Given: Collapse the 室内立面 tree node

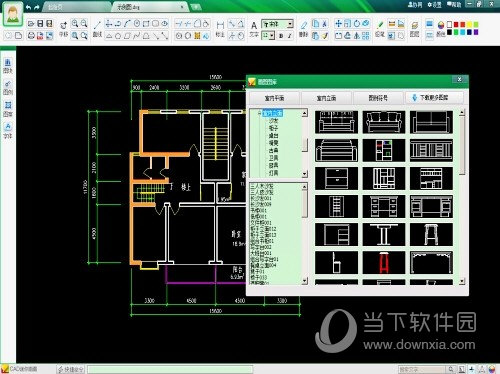Looking at the screenshot, I should (259, 113).
